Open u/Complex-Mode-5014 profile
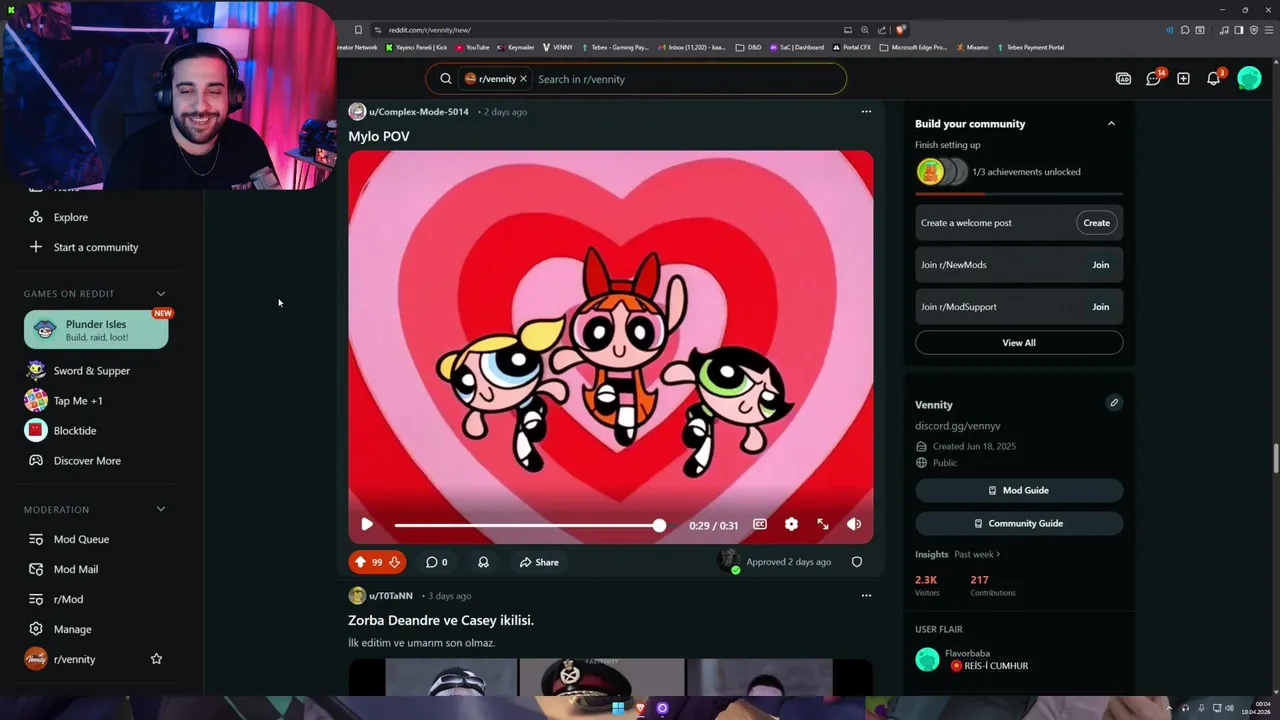The image size is (1280, 720). point(418,112)
